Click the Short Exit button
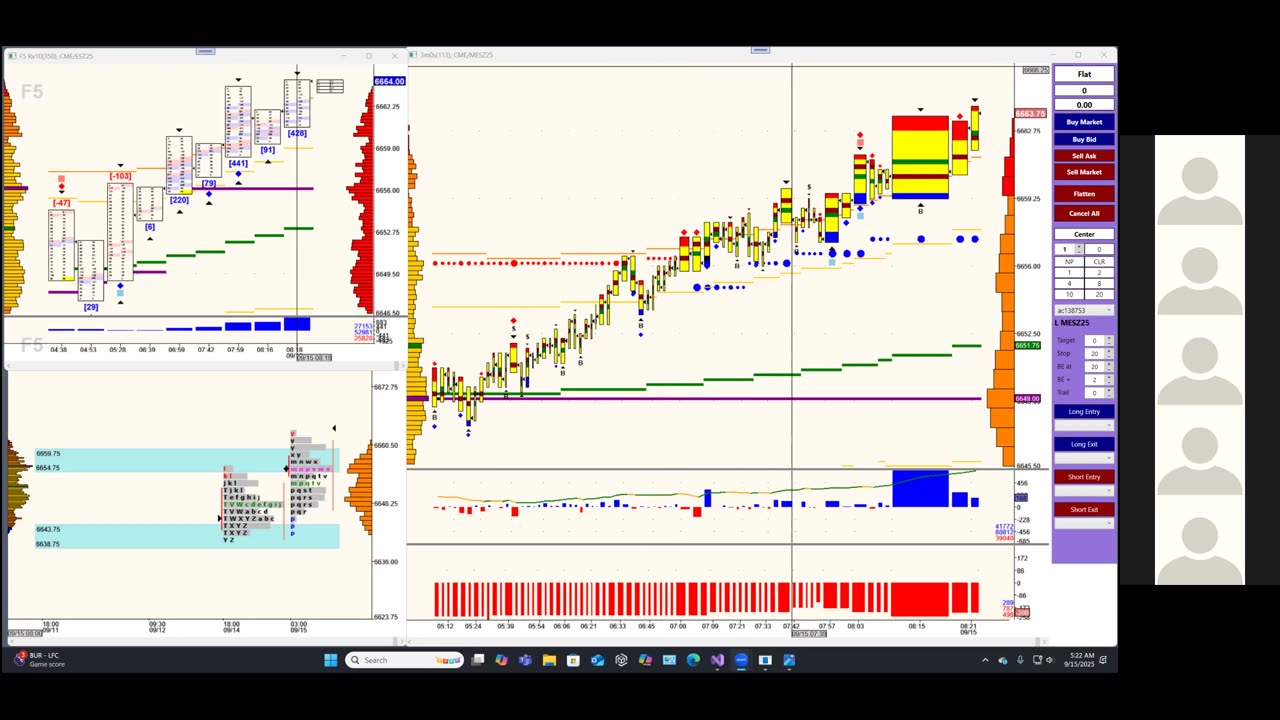 pyautogui.click(x=1084, y=509)
